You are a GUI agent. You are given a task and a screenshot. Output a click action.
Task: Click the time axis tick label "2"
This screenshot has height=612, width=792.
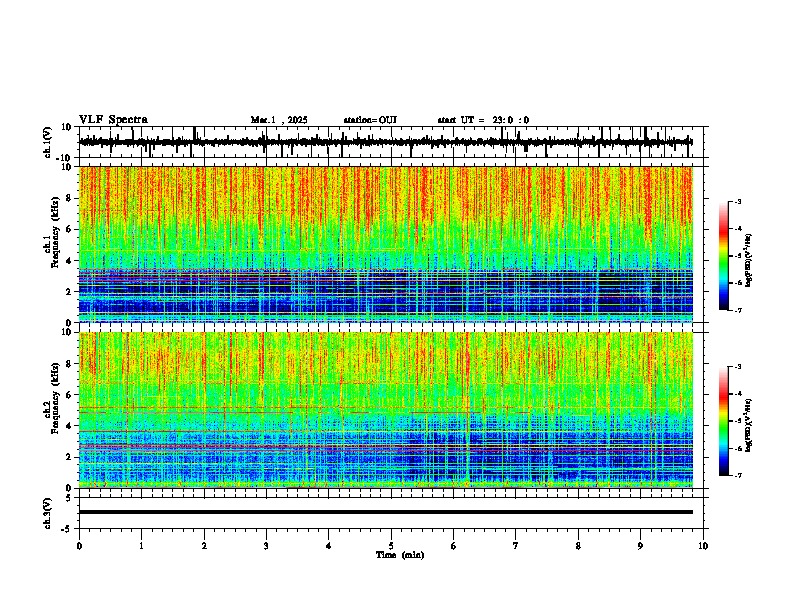[x=204, y=546]
